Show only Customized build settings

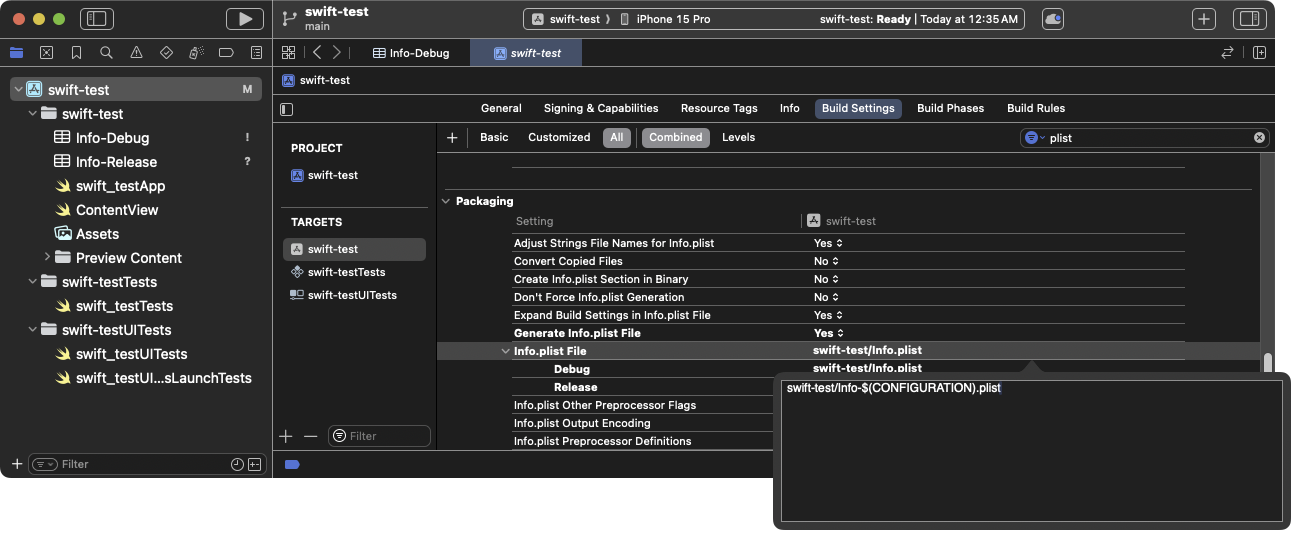click(559, 137)
